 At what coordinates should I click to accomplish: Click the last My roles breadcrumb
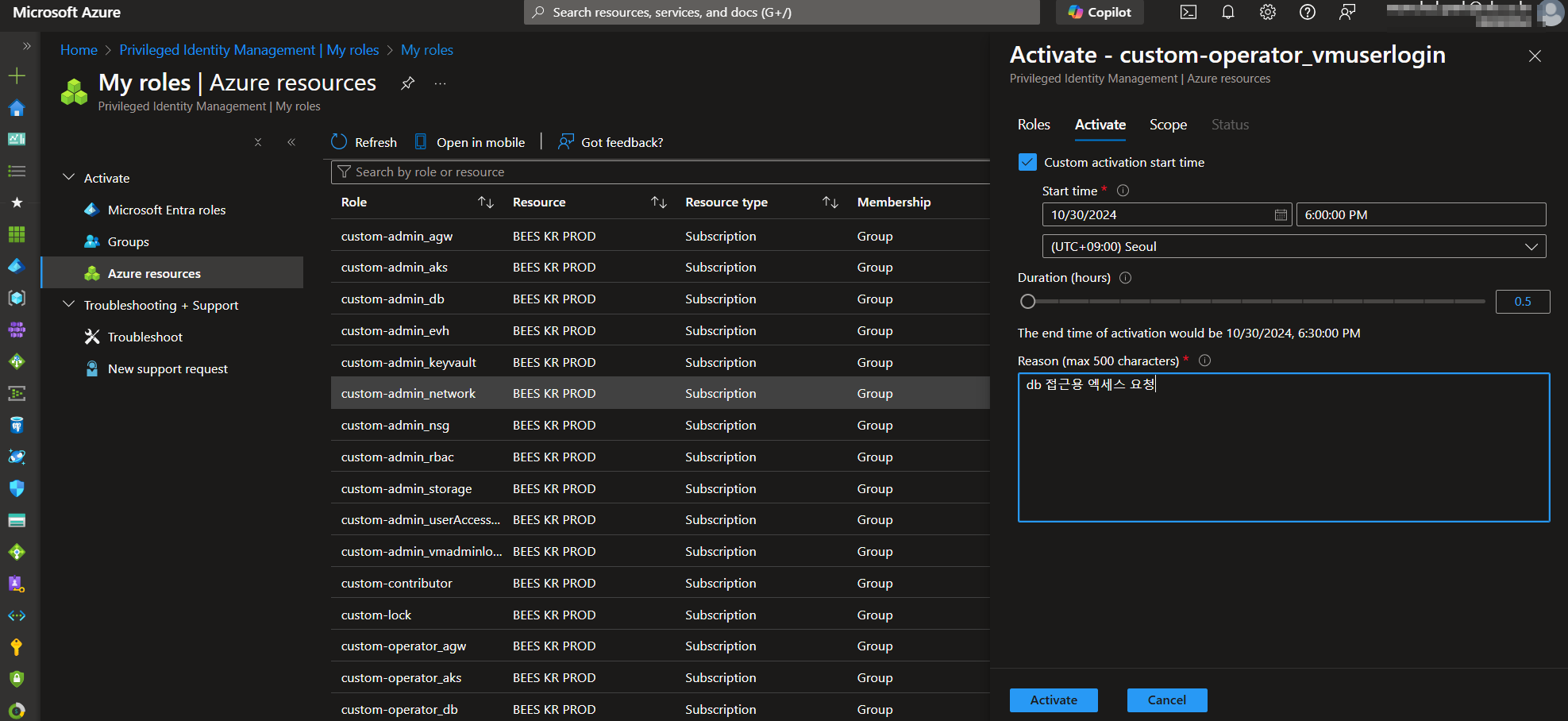tap(427, 50)
